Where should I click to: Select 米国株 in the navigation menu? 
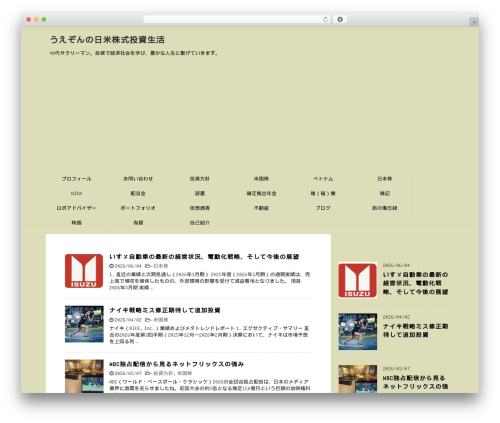tap(261, 179)
